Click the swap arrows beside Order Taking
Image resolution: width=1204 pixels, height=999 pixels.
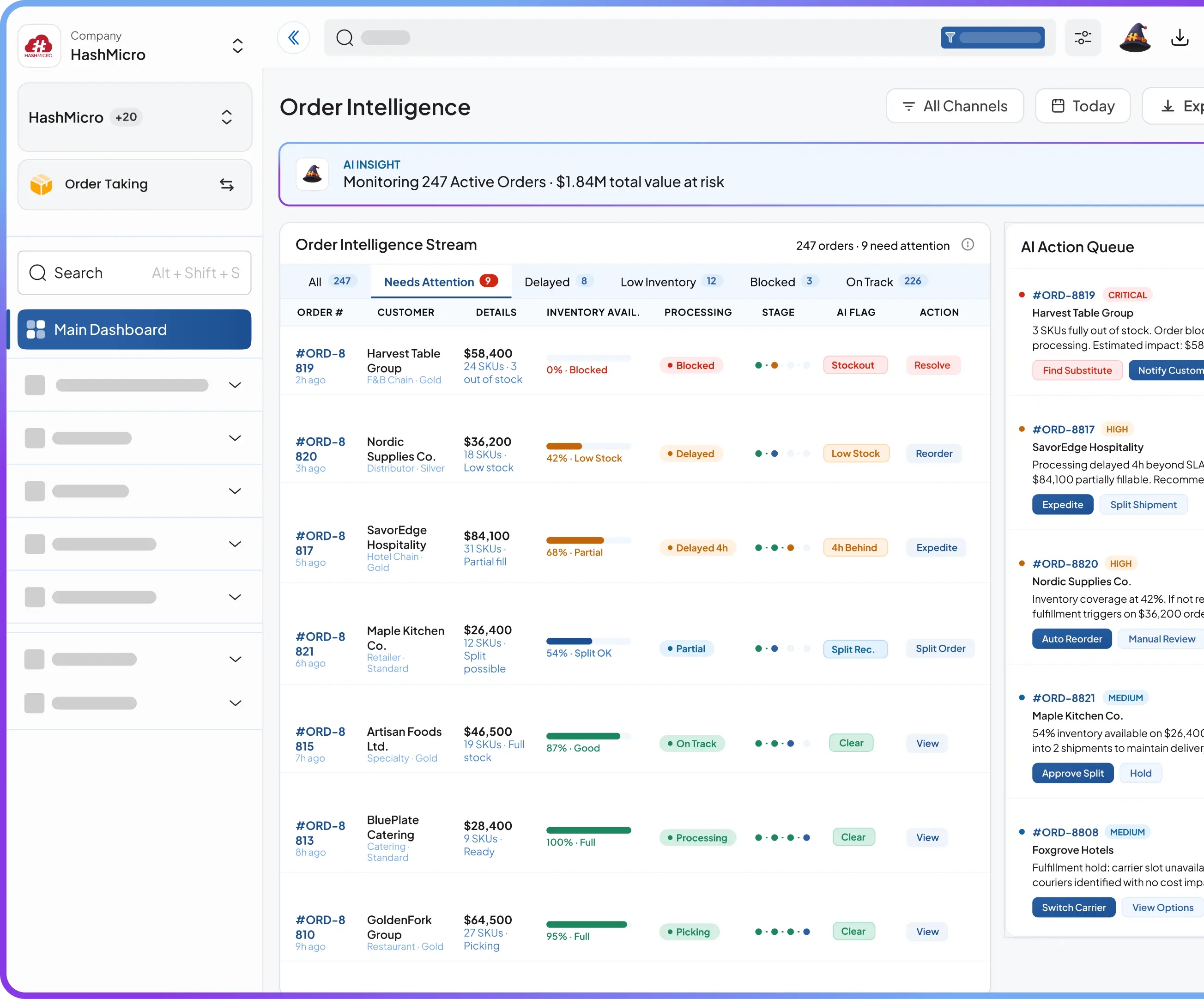point(227,185)
